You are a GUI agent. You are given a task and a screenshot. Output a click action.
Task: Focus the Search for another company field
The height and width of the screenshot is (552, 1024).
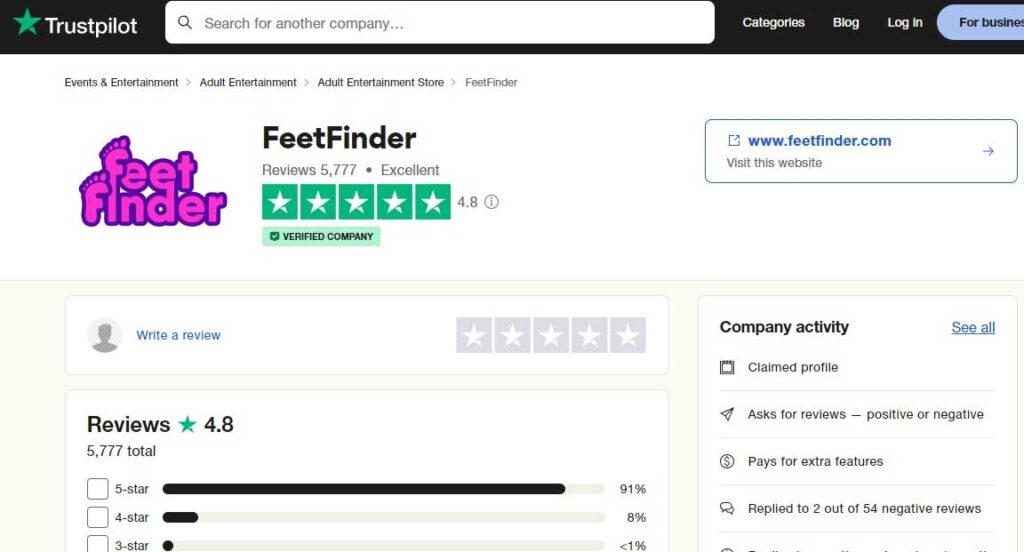440,23
